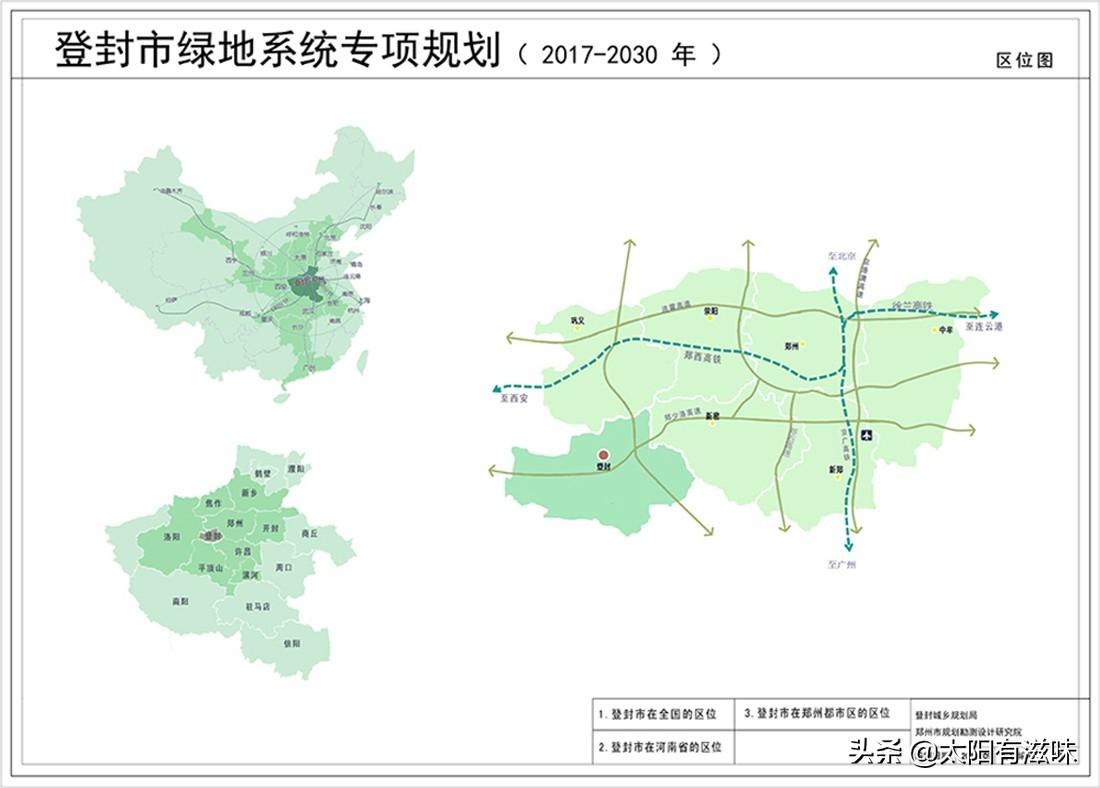The width and height of the screenshot is (1100, 788).
Task: Click the highlighted Dengfeng area on the Henan map
Action: (213, 536)
